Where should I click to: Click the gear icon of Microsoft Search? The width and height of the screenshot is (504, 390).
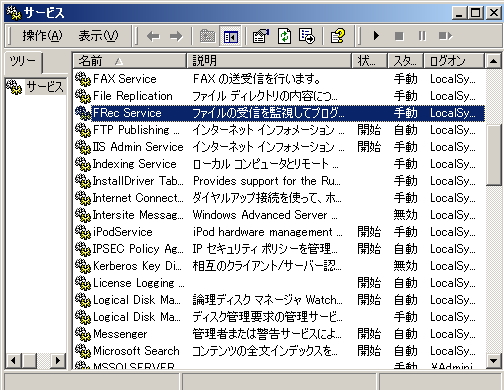pyautogui.click(x=83, y=351)
